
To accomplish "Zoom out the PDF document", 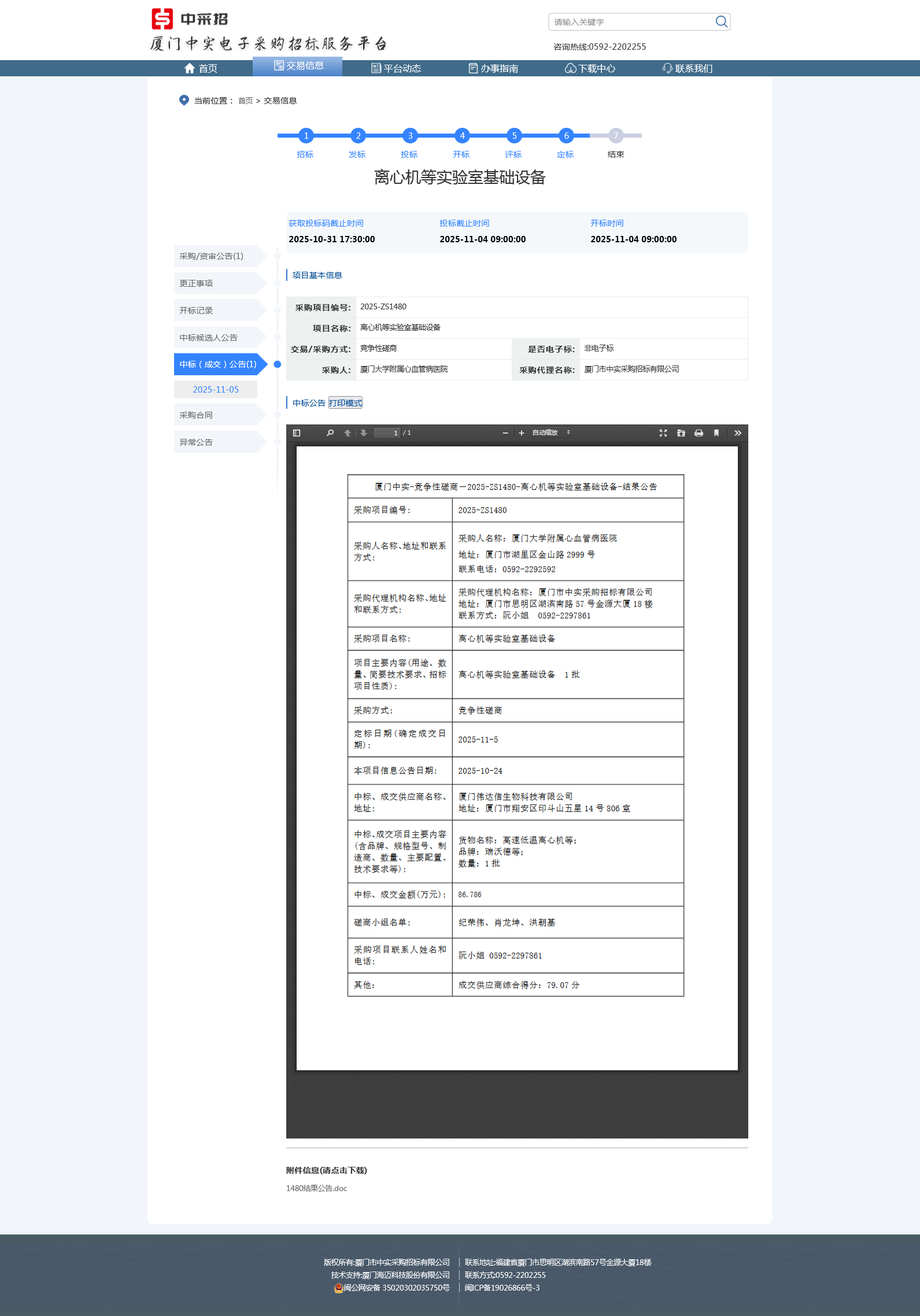I will [505, 433].
